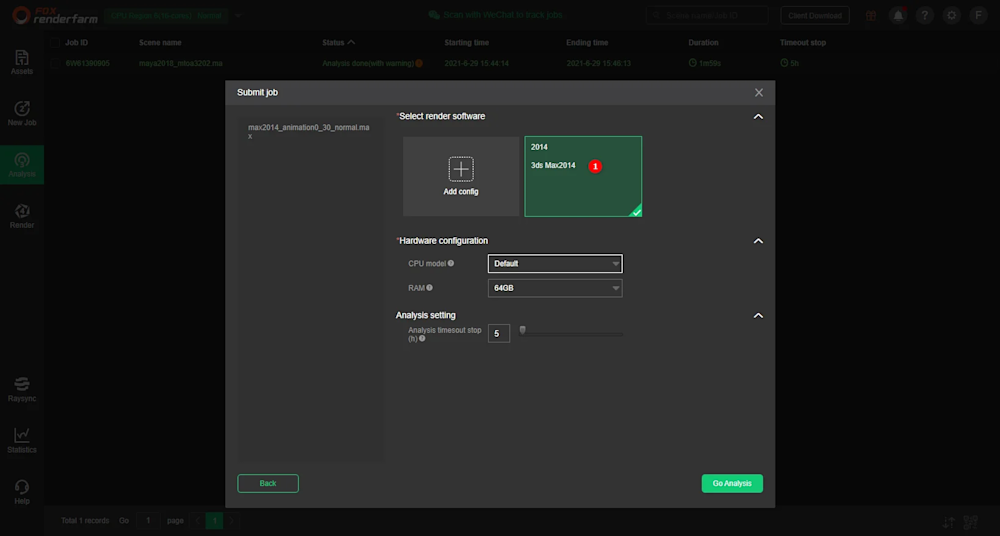Toggle select-all checkbox in Job ID header
Image resolution: width=1000 pixels, height=536 pixels.
click(55, 43)
